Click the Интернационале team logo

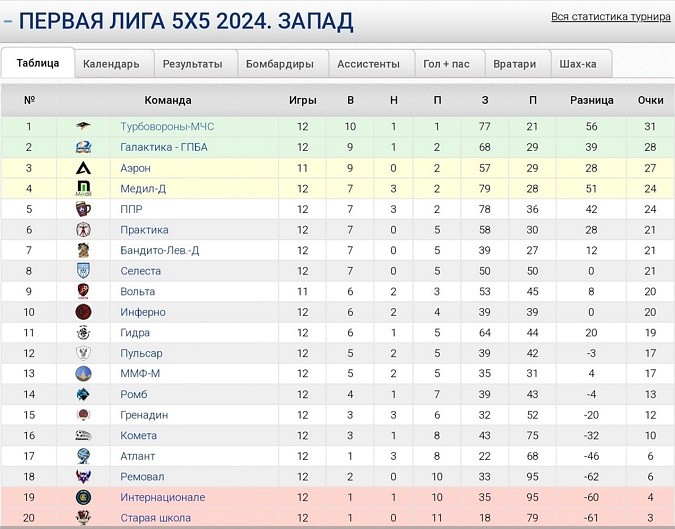(x=84, y=497)
